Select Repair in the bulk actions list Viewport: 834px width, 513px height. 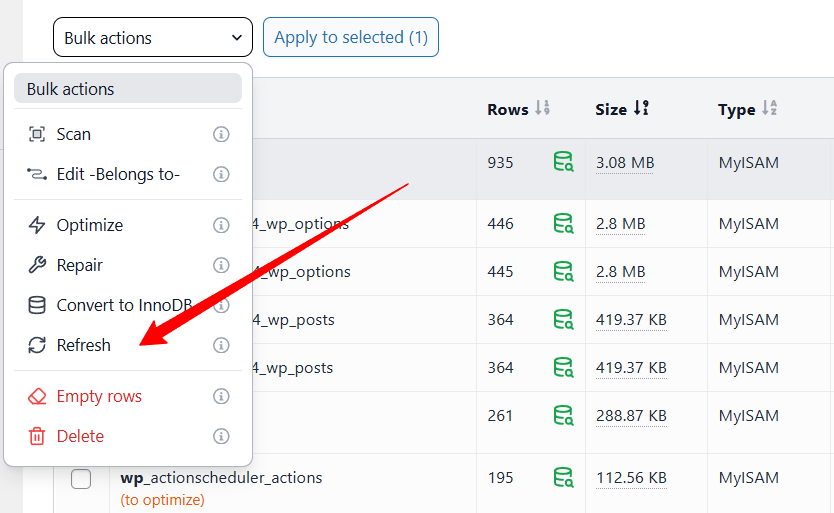(128, 265)
